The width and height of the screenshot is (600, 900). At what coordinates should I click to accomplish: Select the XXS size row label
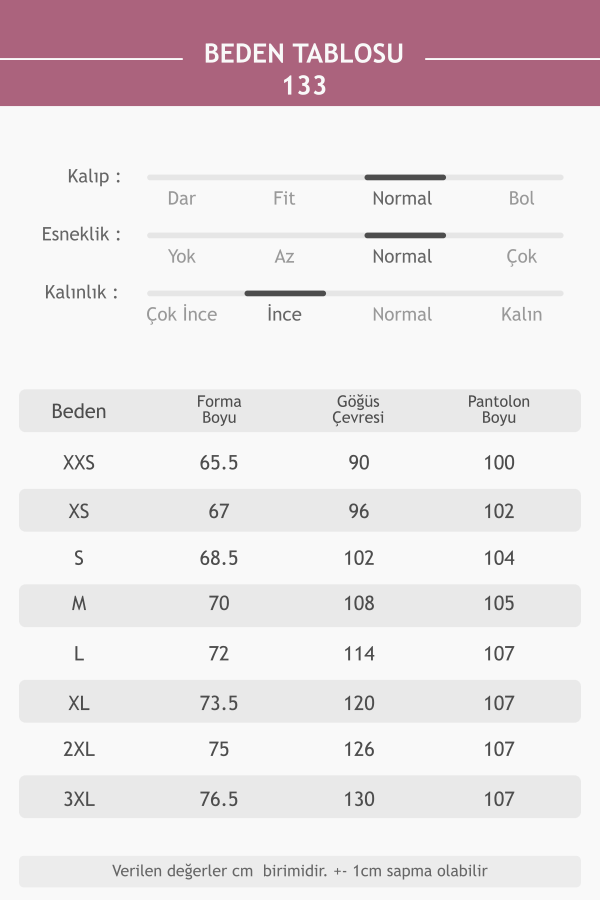(x=79, y=463)
